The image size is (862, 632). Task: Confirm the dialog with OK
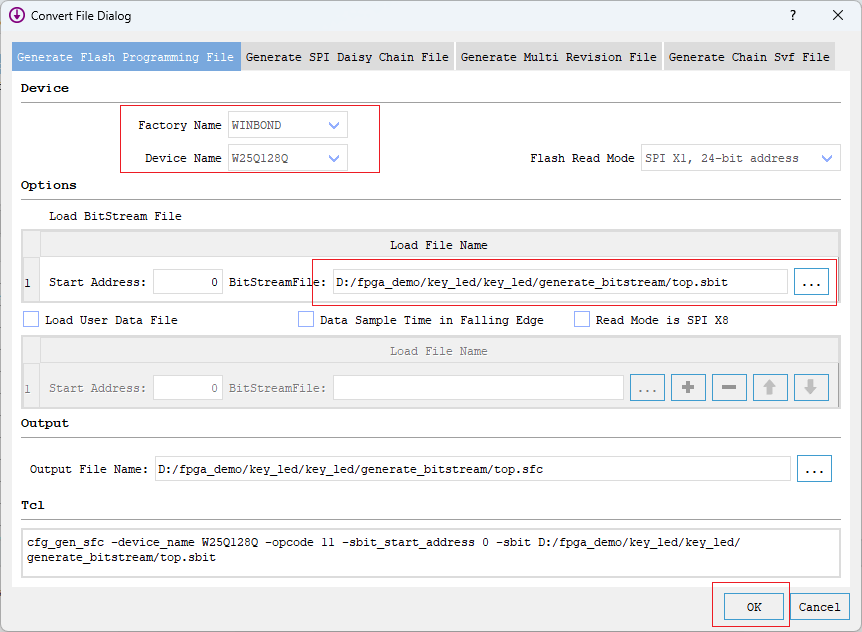[753, 606]
